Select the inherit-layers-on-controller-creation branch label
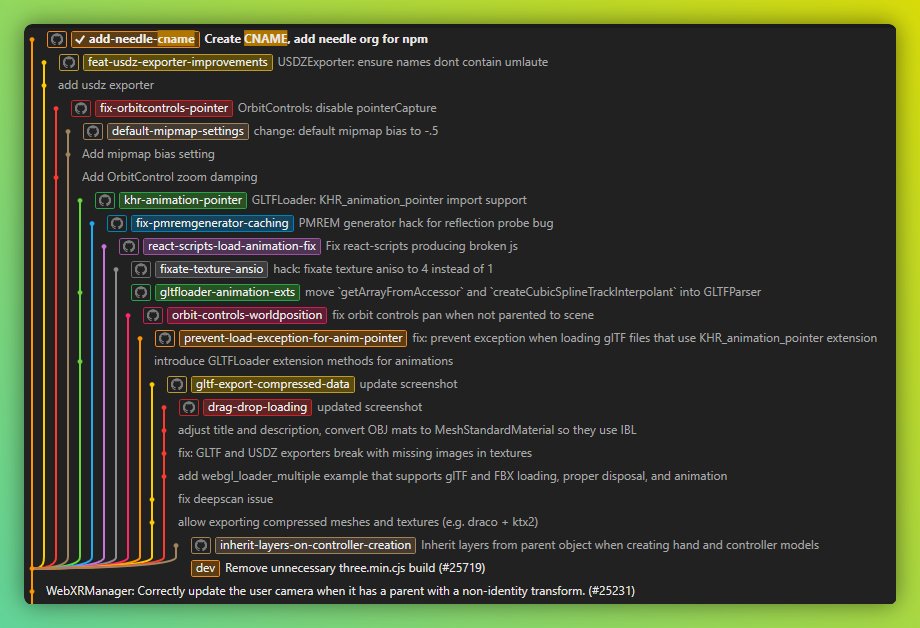Image resolution: width=920 pixels, height=628 pixels. click(316, 545)
